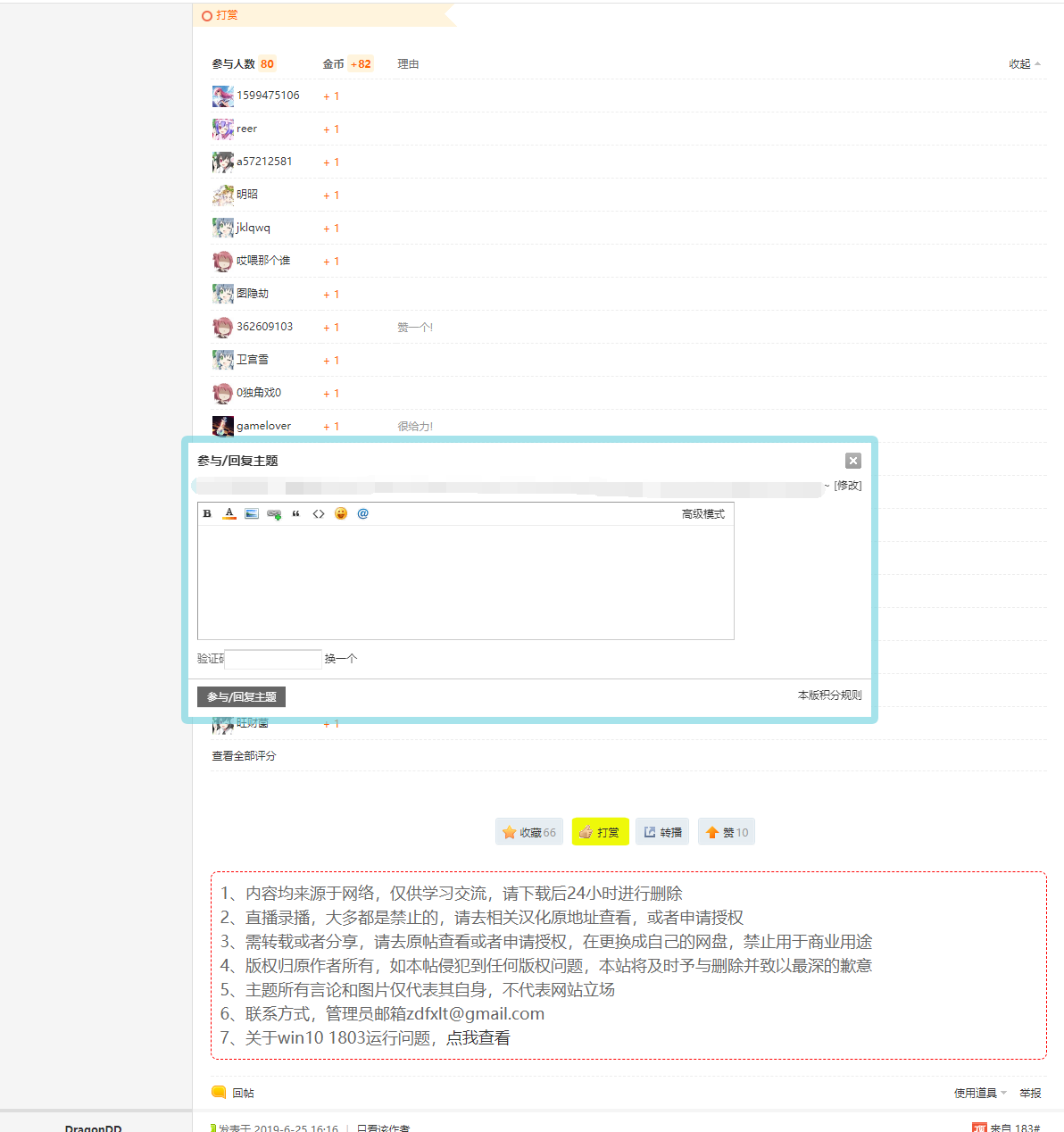Open the 点我查看 link in notice
The height and width of the screenshot is (1132, 1064).
coord(478,1038)
